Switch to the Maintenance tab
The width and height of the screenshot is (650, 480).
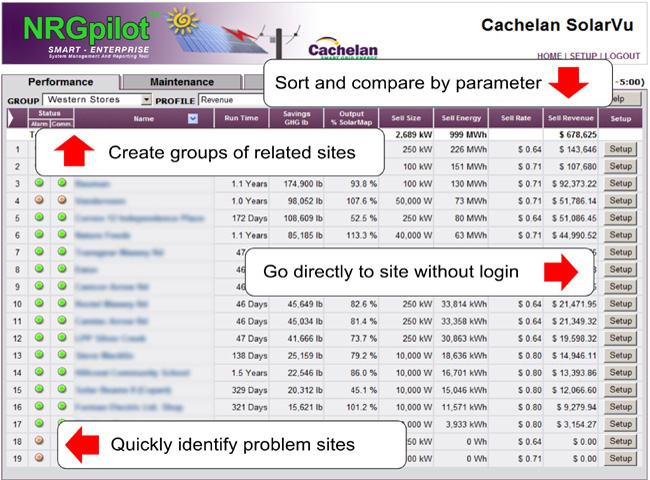click(181, 82)
